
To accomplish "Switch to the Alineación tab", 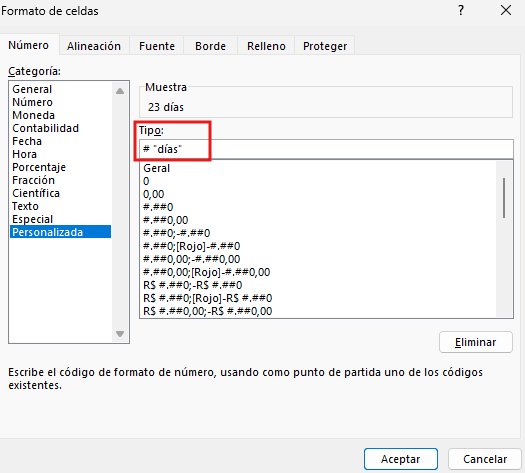I will [94, 46].
